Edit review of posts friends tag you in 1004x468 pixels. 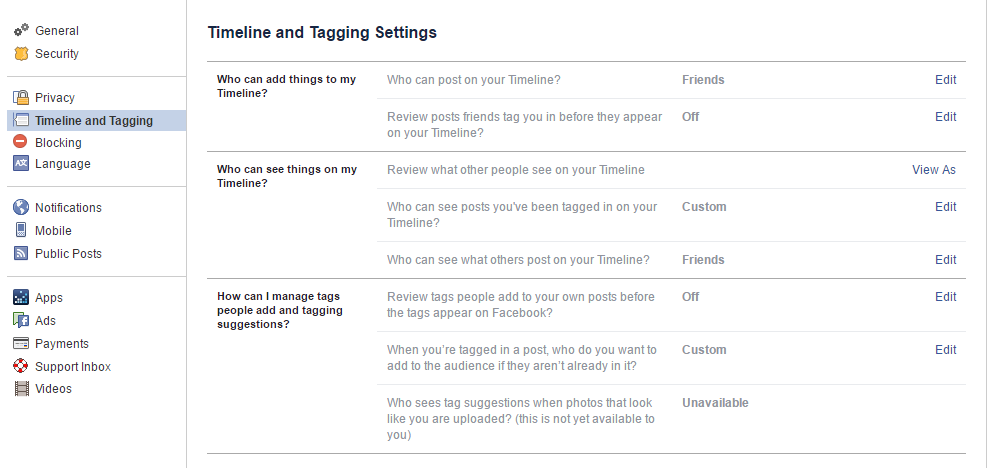click(945, 117)
